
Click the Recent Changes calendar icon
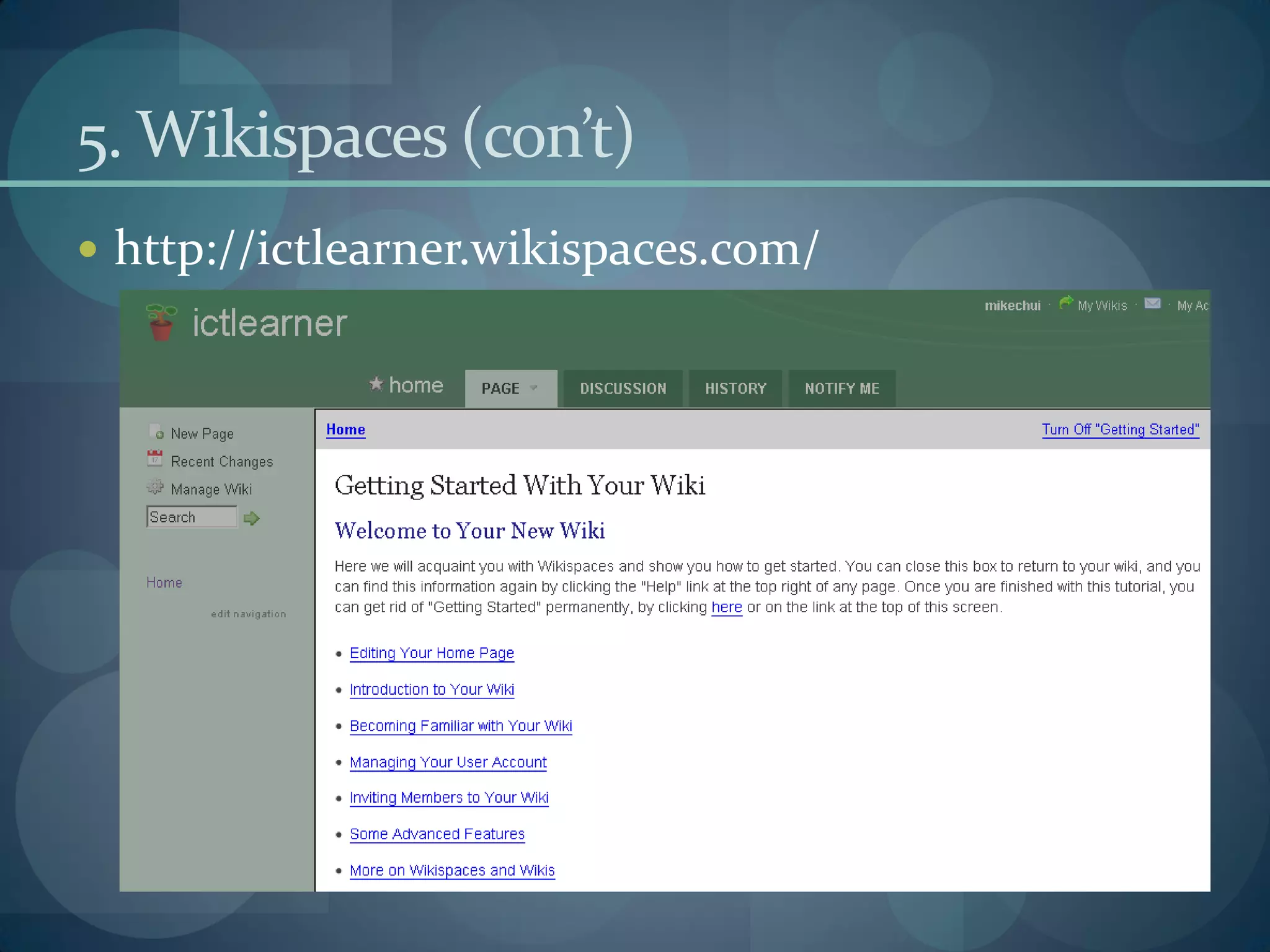(155, 459)
